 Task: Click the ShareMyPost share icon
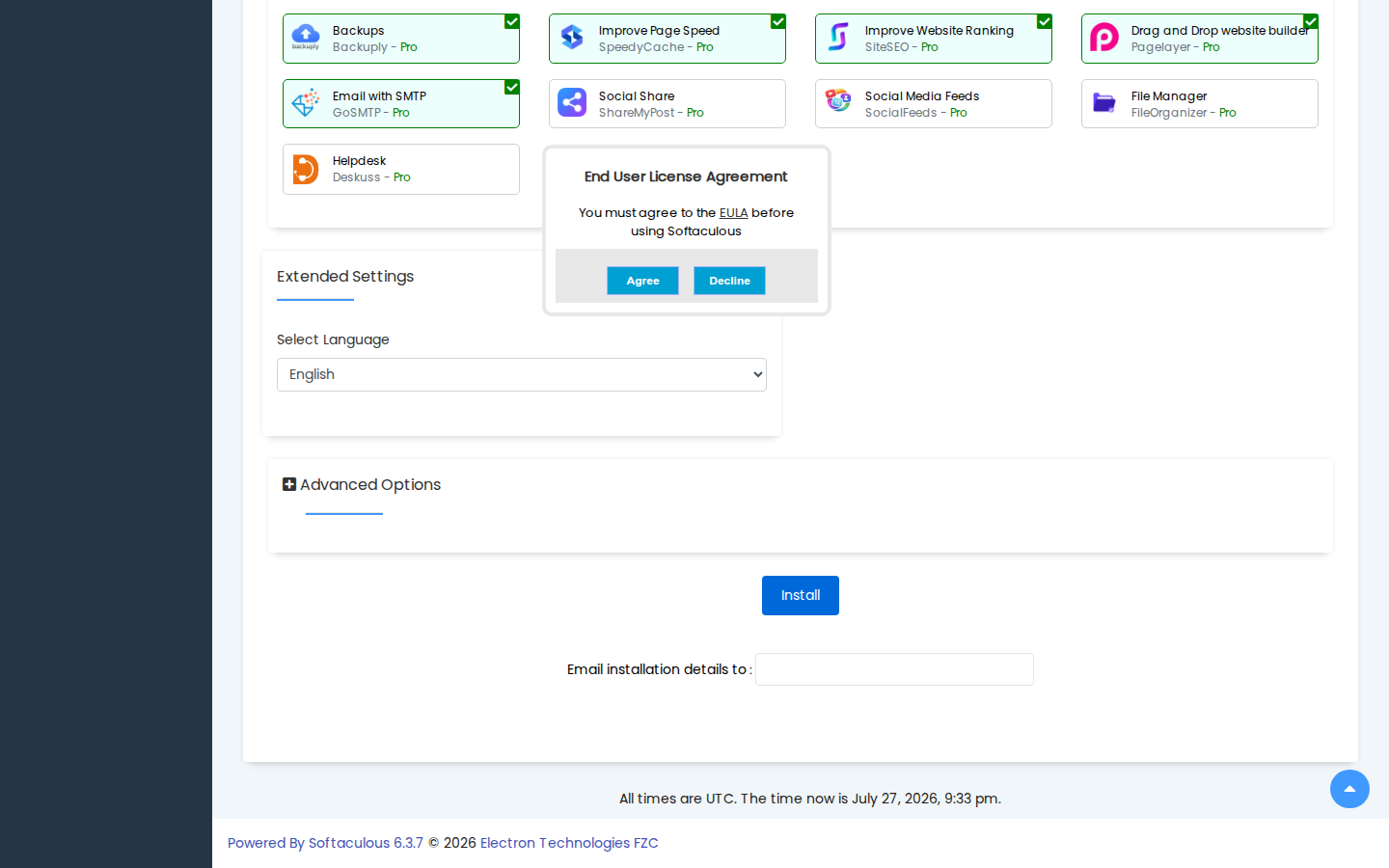572,103
